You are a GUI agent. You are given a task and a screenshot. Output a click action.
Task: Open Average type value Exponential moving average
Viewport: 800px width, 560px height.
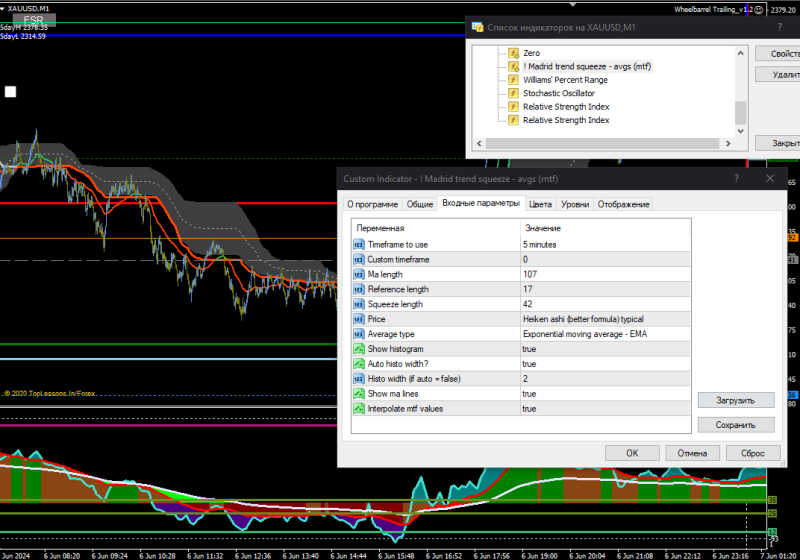pyautogui.click(x=585, y=334)
